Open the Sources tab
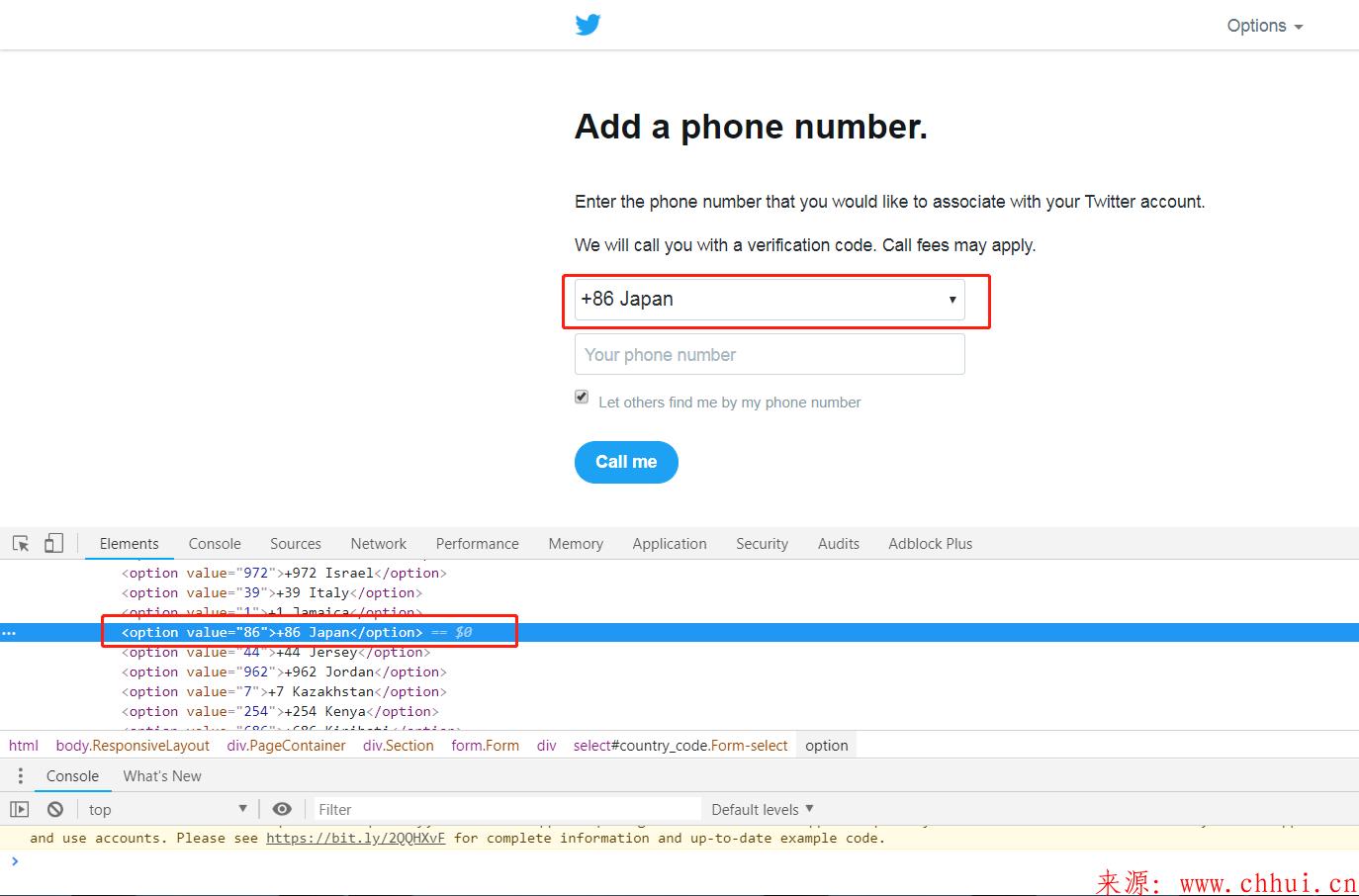The height and width of the screenshot is (896, 1359). pos(296,543)
